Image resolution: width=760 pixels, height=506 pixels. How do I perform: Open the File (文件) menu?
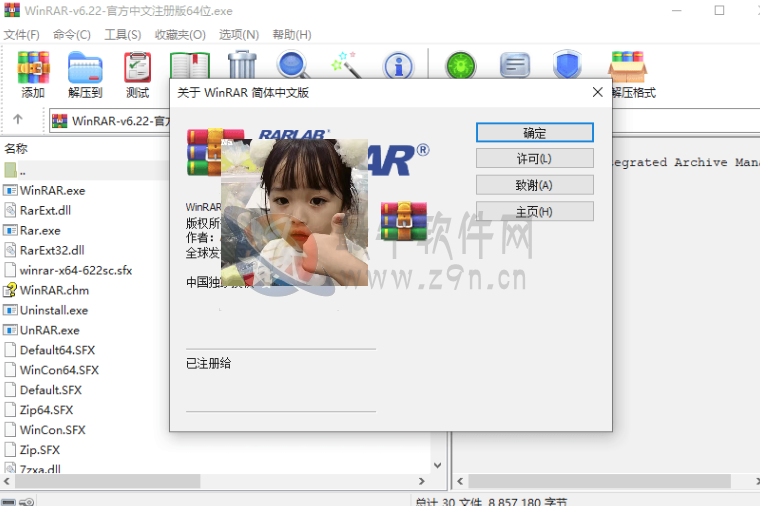[21, 34]
